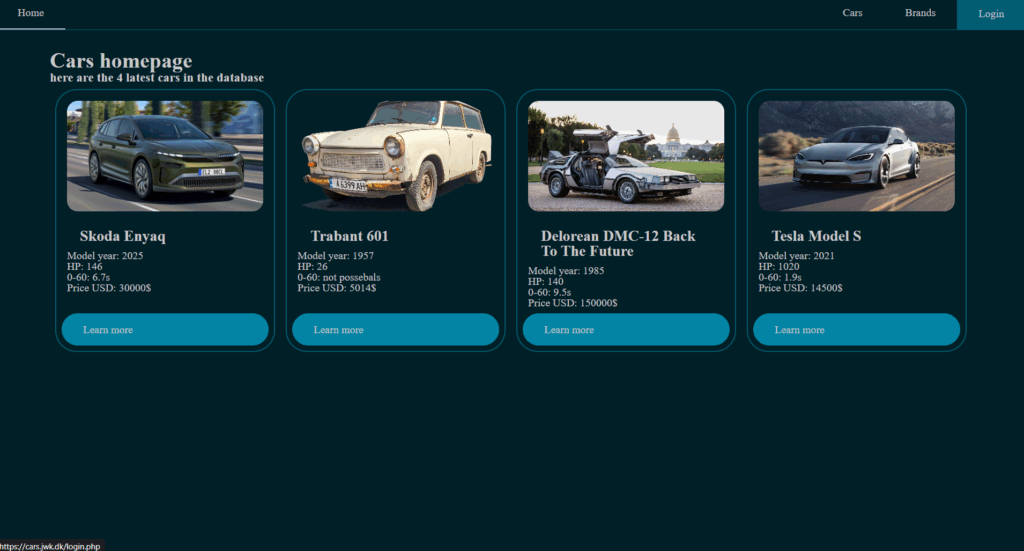Select the Delorean DMC-12 Back To The Future title
The width and height of the screenshot is (1024, 551).
click(618, 244)
